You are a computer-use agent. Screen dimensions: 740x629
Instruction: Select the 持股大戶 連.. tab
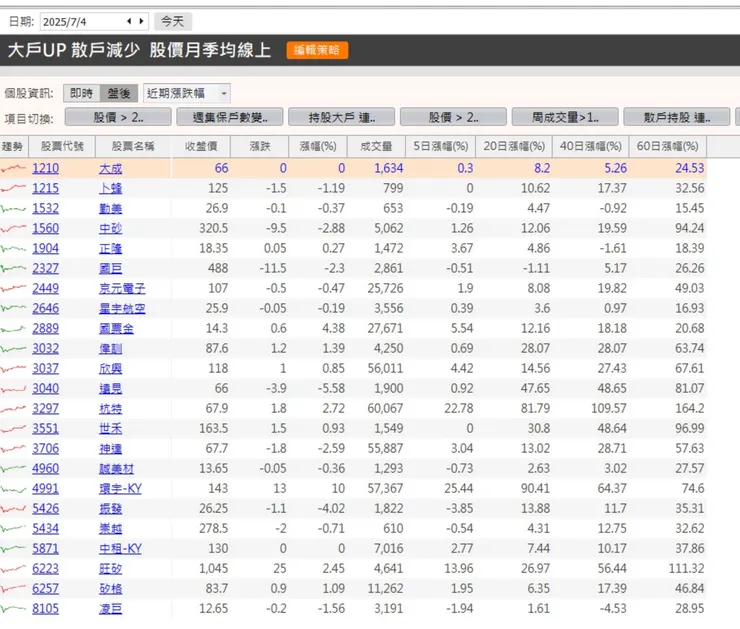coord(342,117)
